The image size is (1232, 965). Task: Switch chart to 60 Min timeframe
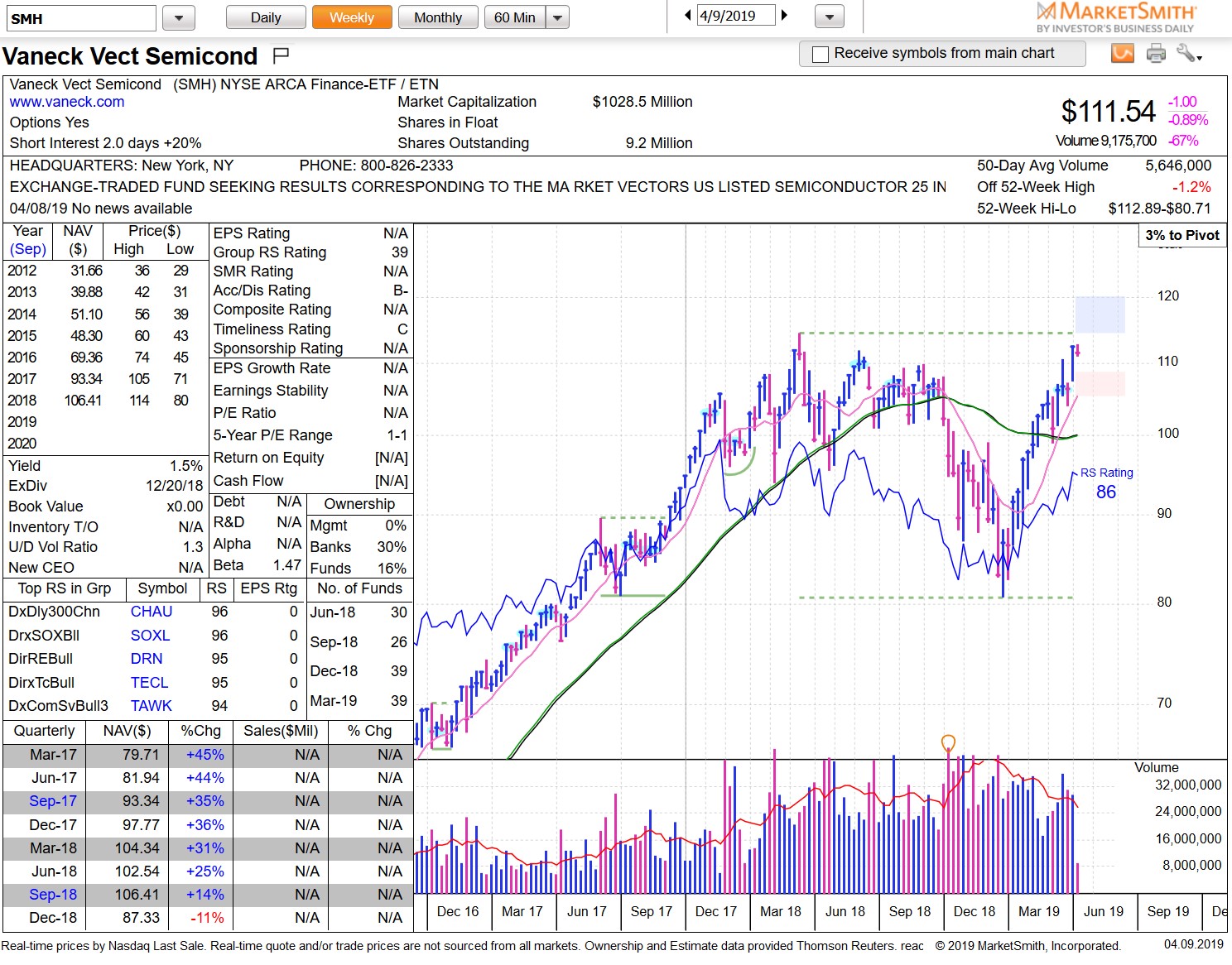point(517,17)
